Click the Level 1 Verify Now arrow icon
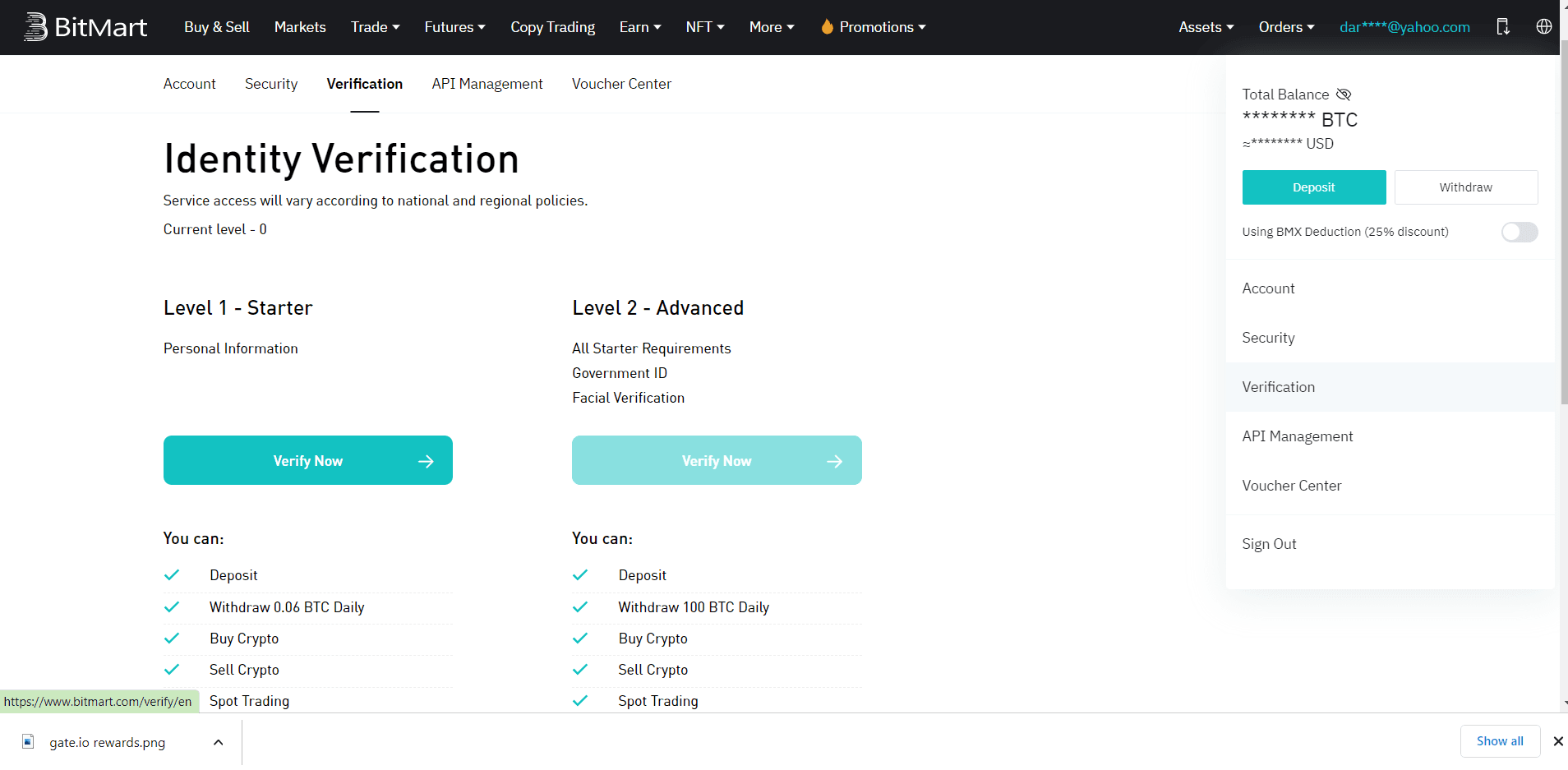The height and width of the screenshot is (770, 1568). (426, 461)
